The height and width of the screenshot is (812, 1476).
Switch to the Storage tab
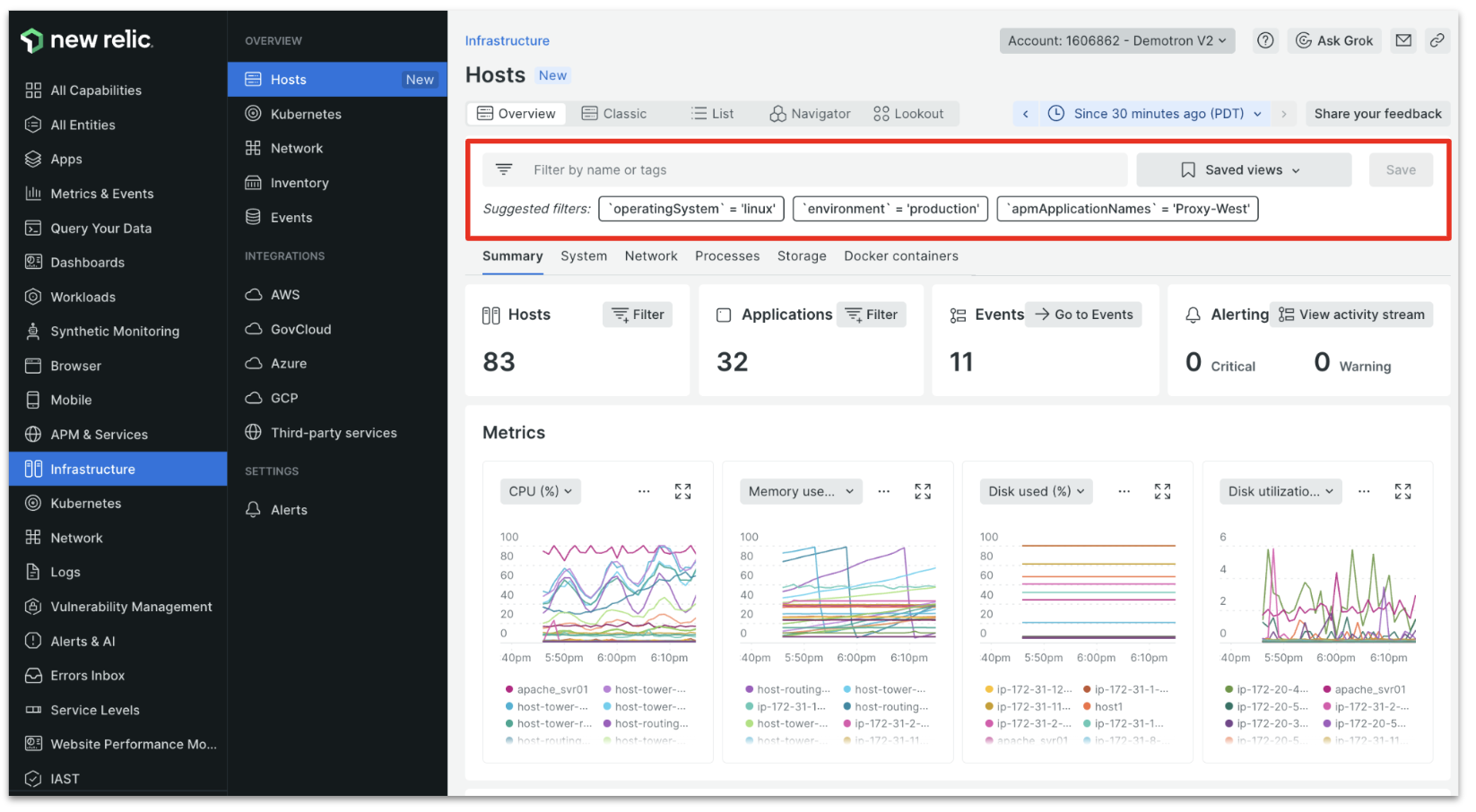click(x=802, y=256)
